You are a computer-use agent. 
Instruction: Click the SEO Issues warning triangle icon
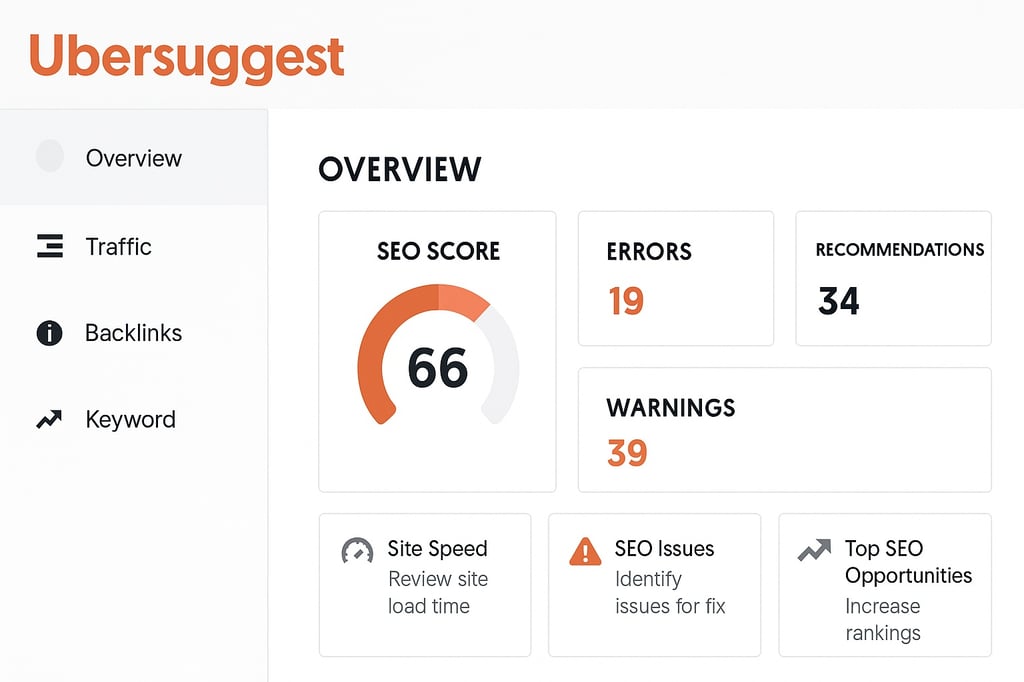click(585, 551)
